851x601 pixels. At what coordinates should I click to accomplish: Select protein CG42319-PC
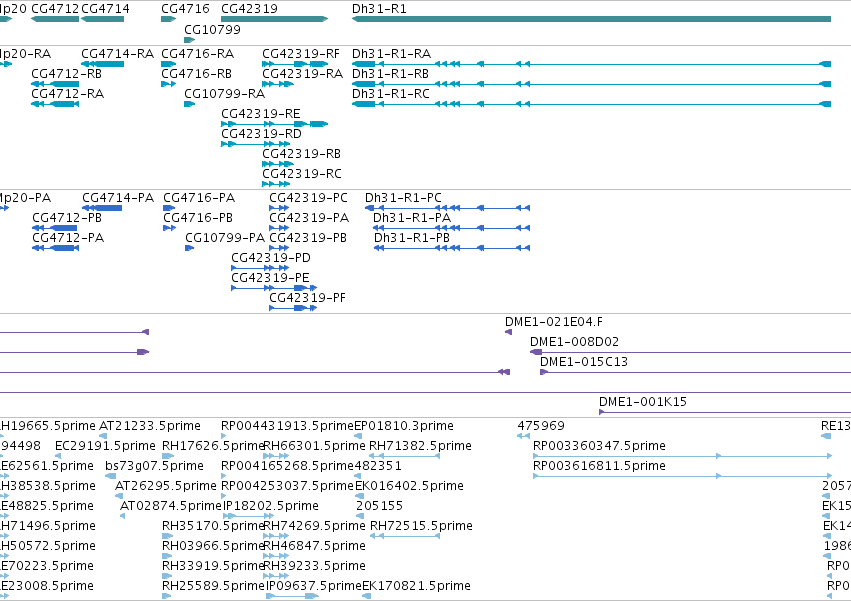tap(280, 208)
